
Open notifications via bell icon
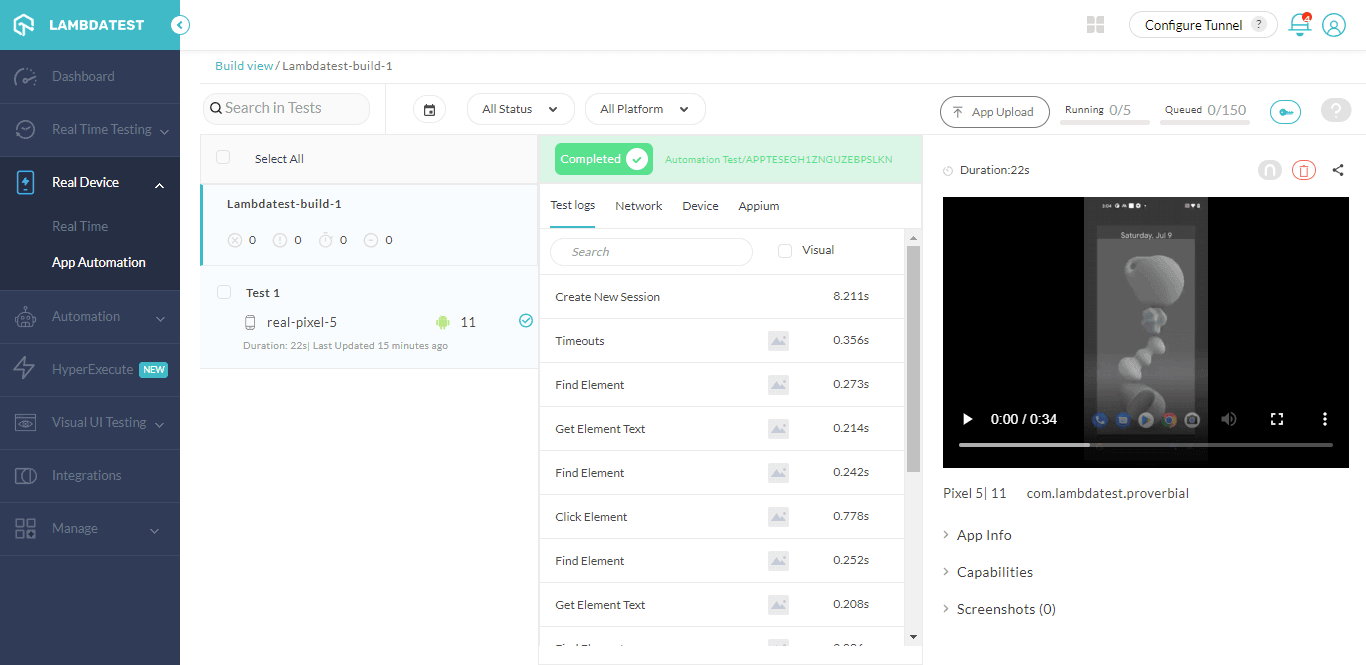[x=1299, y=24]
